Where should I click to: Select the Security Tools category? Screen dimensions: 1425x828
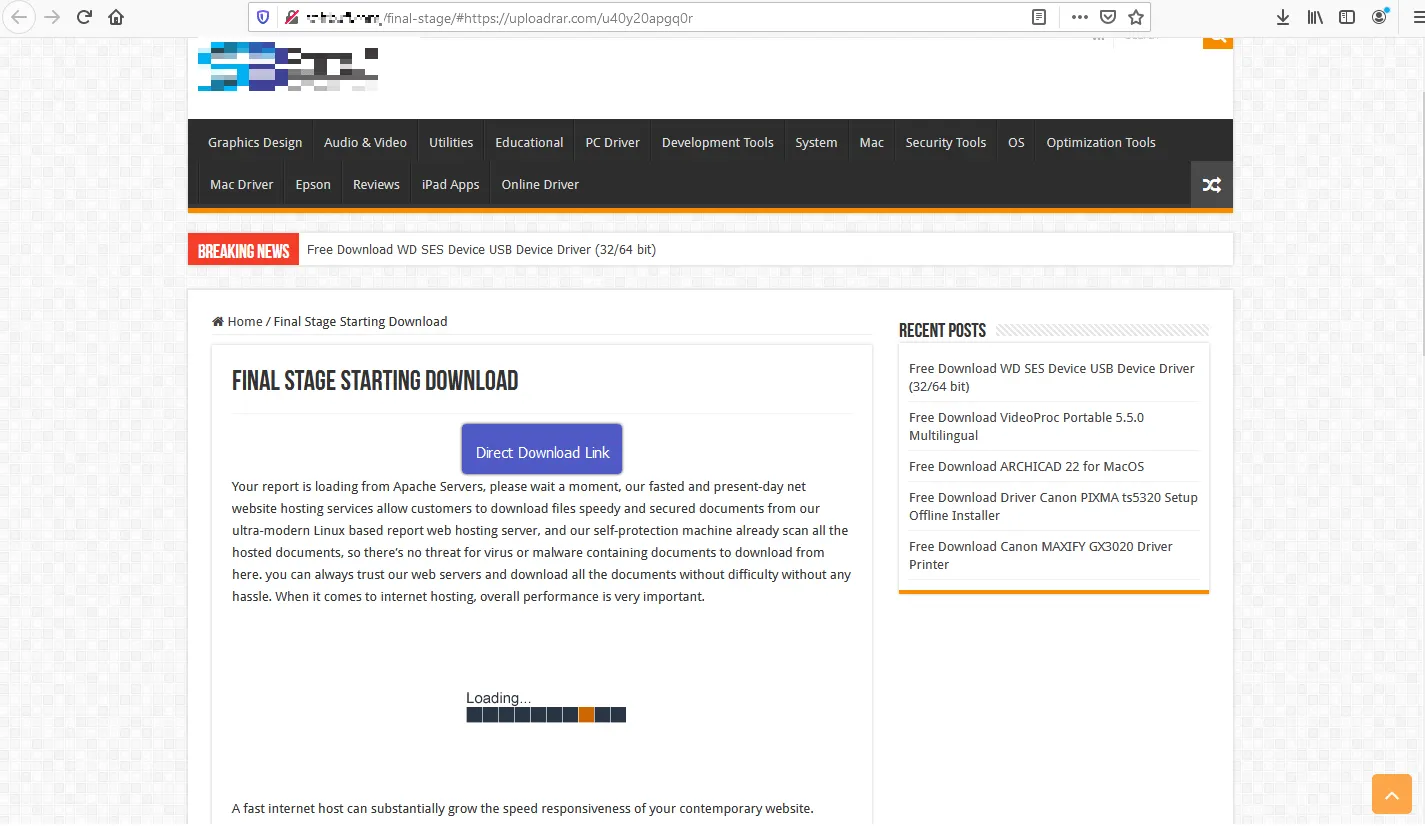tap(945, 143)
